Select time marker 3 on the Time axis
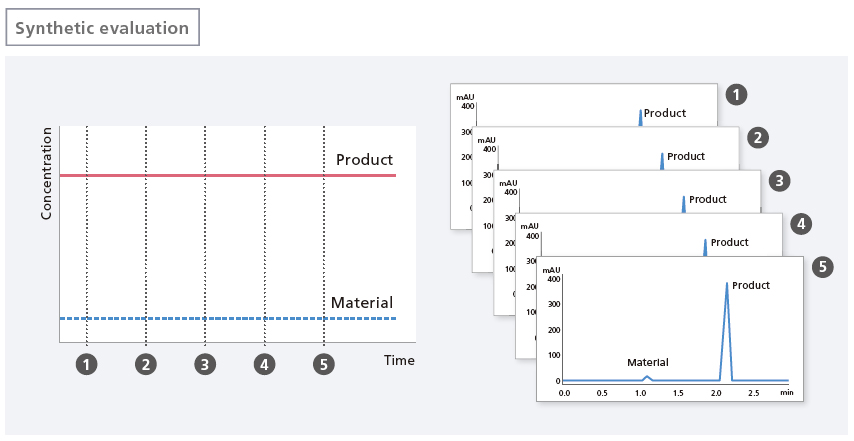Viewport: 854px width, 441px height. [x=205, y=364]
